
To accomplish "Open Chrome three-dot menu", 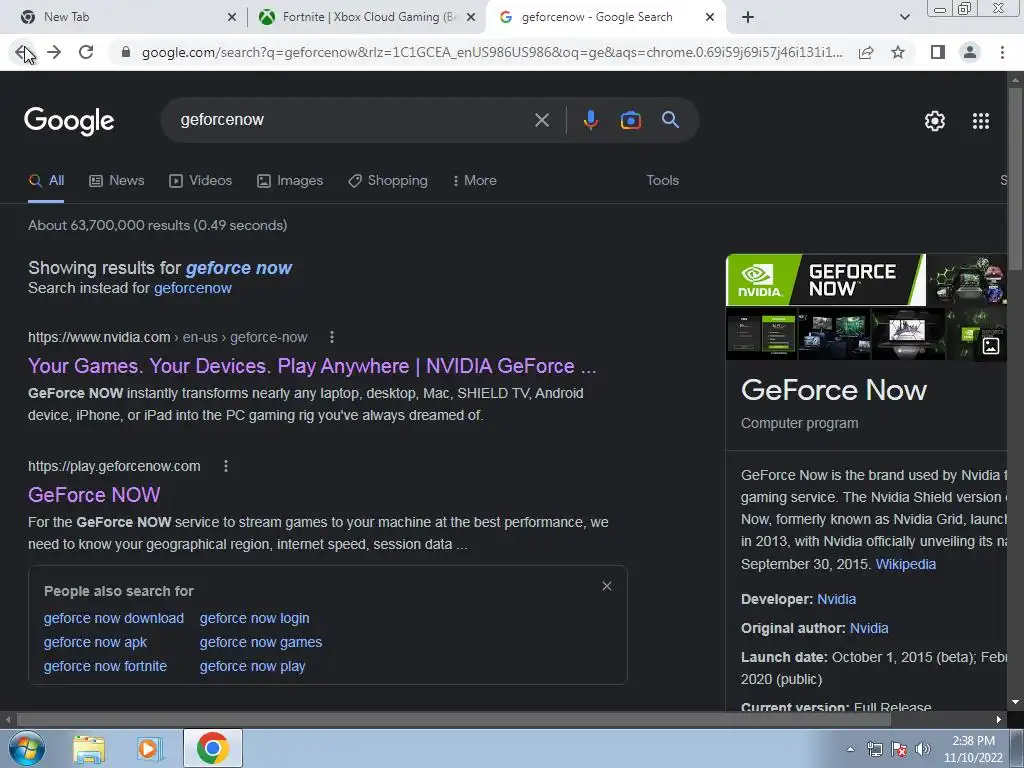I will click(1002, 52).
